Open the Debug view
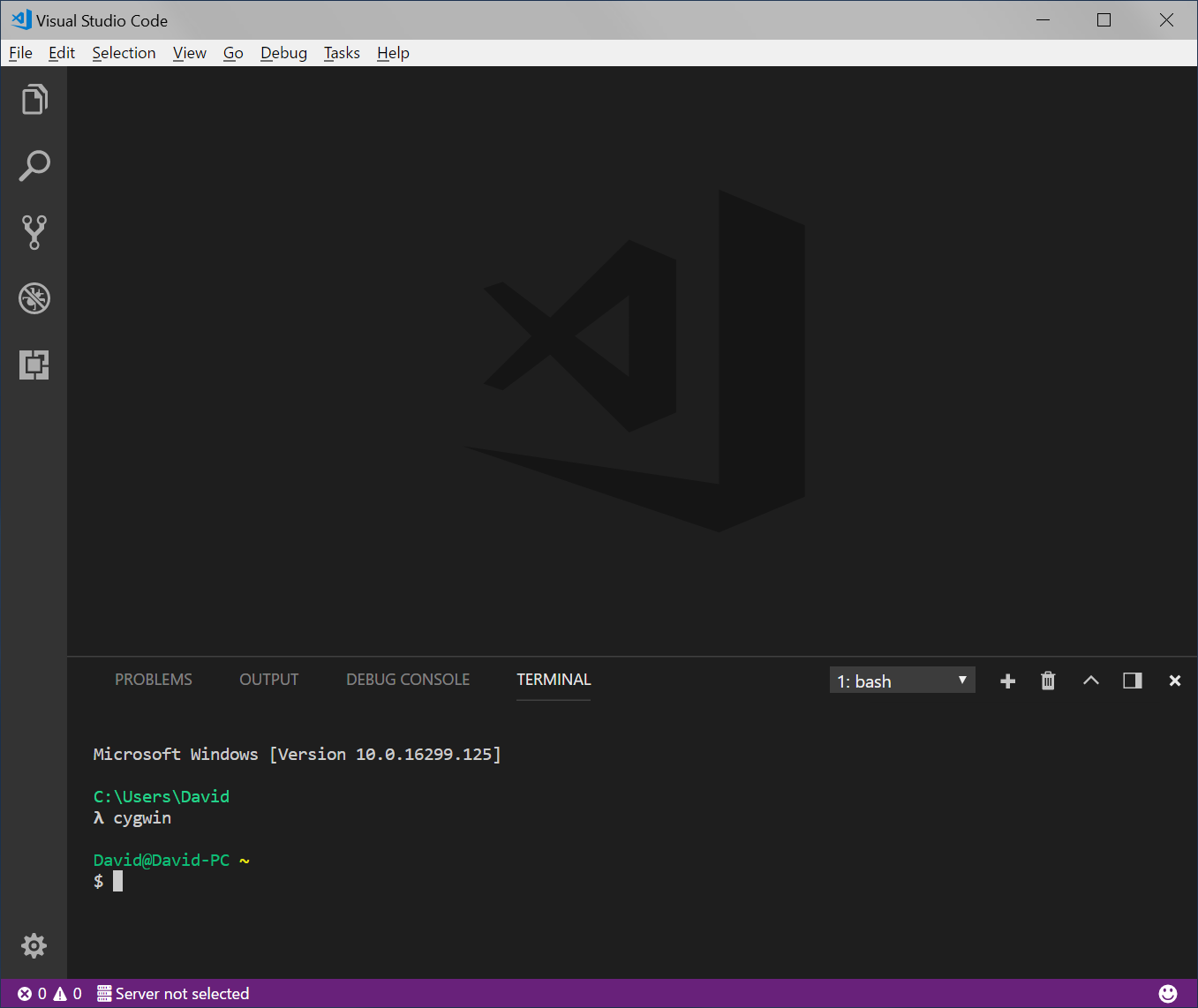The image size is (1198, 1008). click(x=34, y=298)
